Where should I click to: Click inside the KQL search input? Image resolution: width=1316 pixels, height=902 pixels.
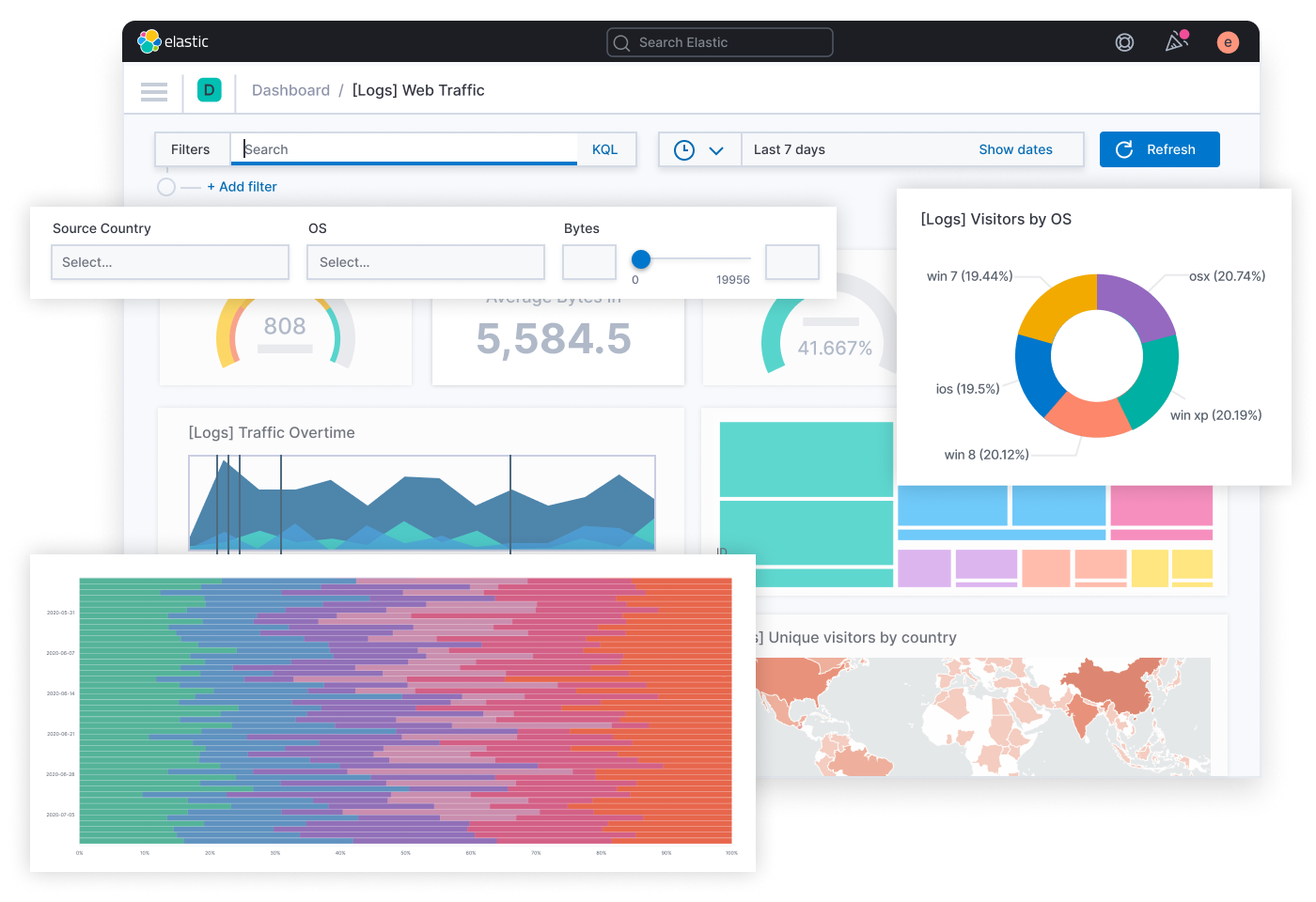pos(404,149)
